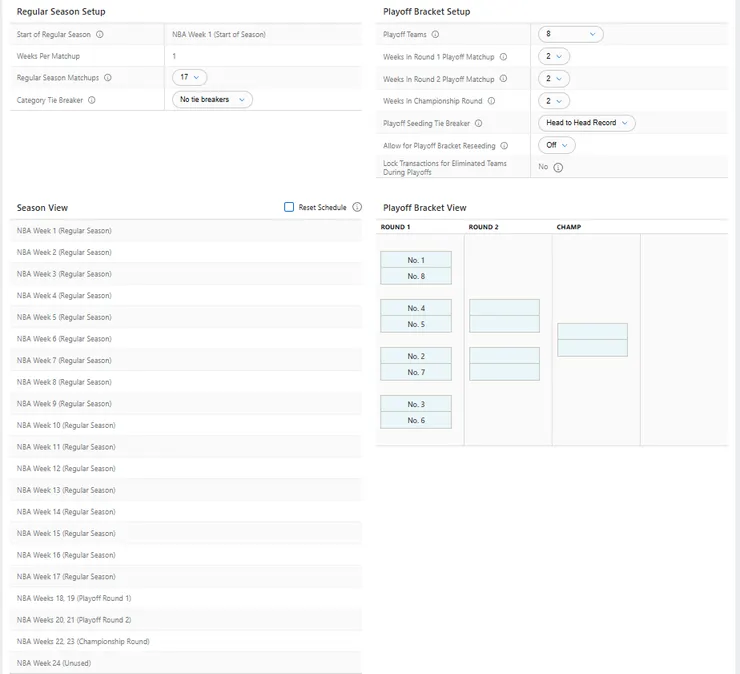Select the No. 1 seed bracket box
This screenshot has width=740, height=674.
[x=416, y=260]
